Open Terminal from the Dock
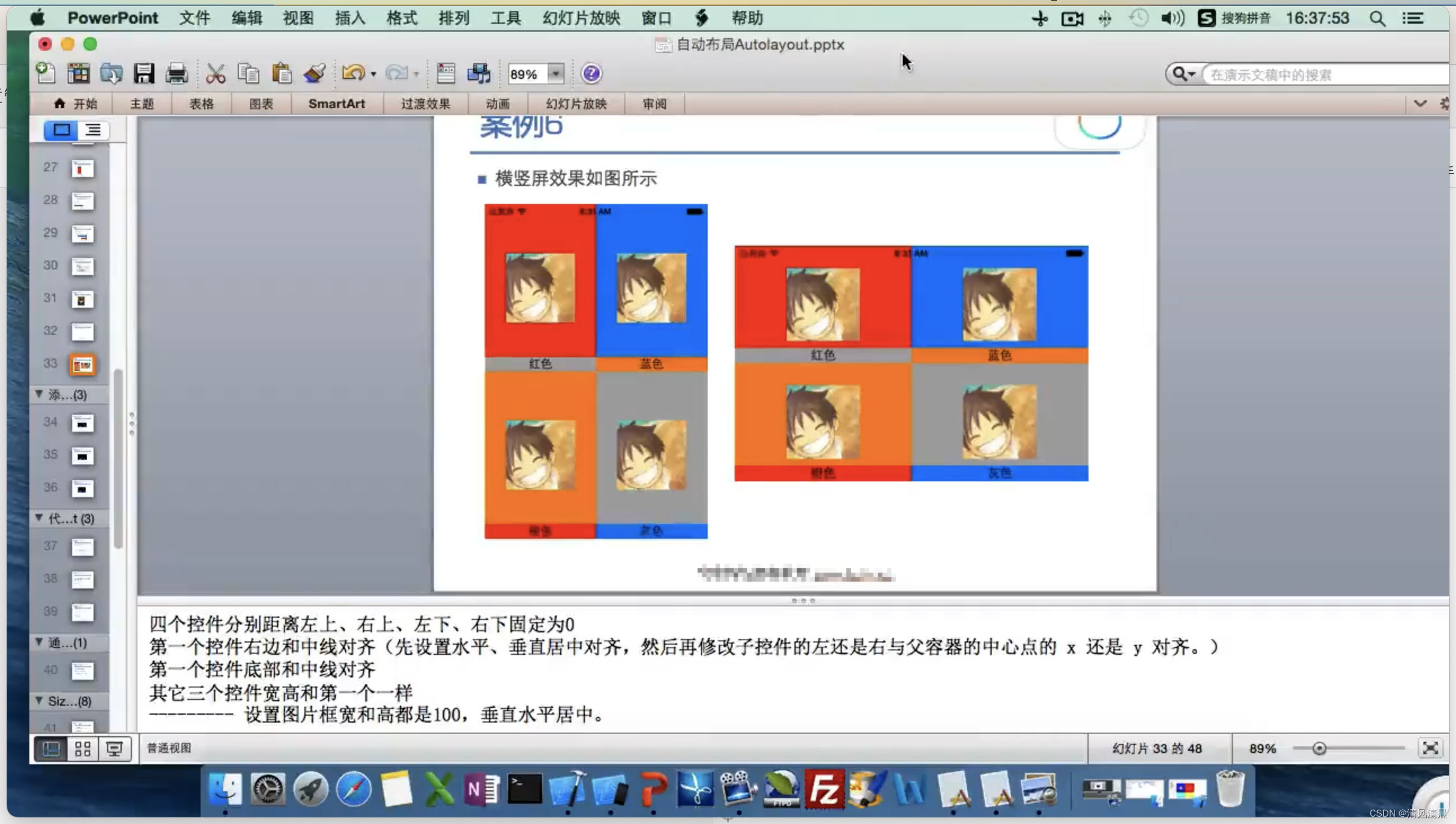Image resolution: width=1456 pixels, height=824 pixels. click(x=525, y=789)
